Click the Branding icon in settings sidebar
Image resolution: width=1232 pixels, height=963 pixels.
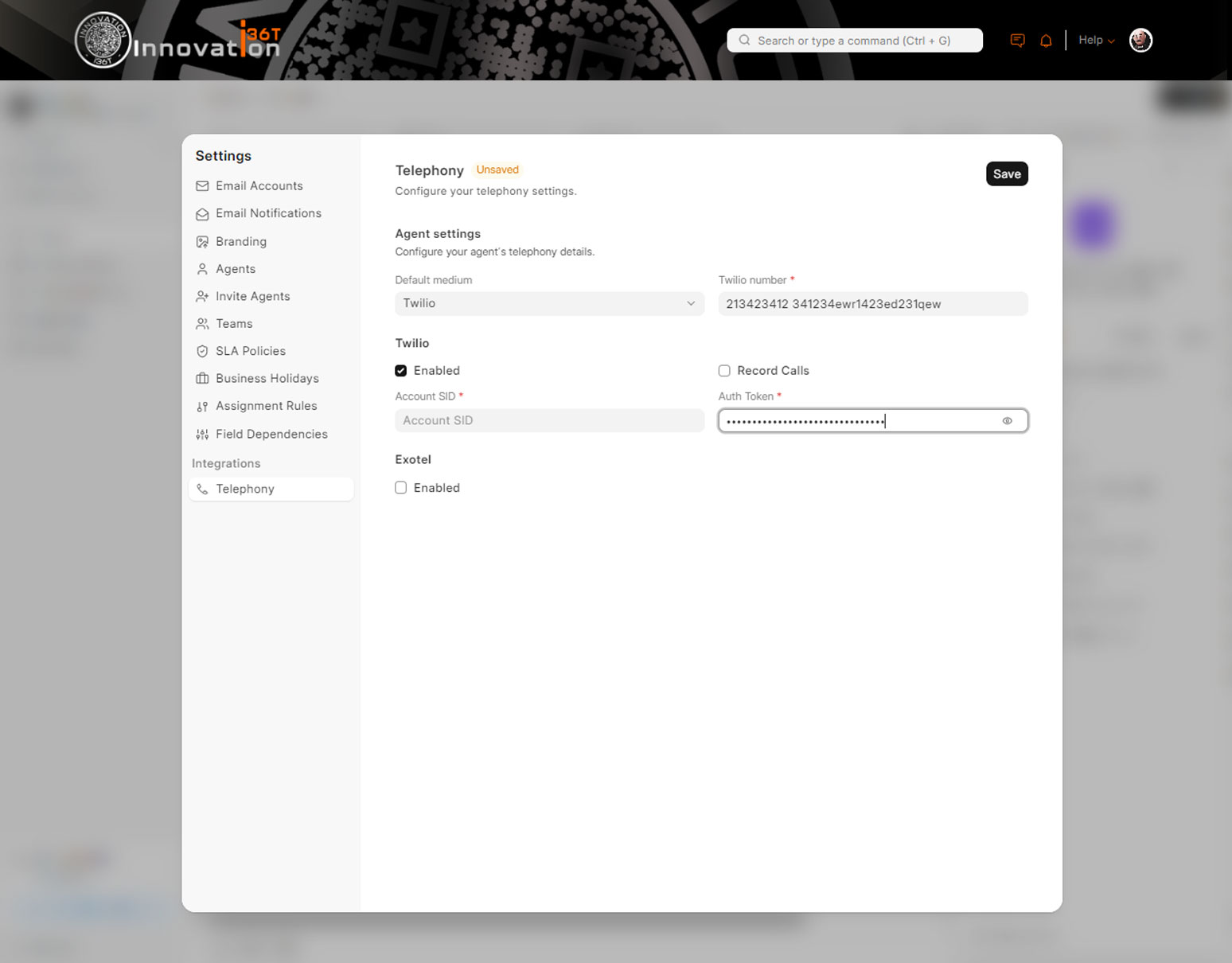[x=202, y=242]
